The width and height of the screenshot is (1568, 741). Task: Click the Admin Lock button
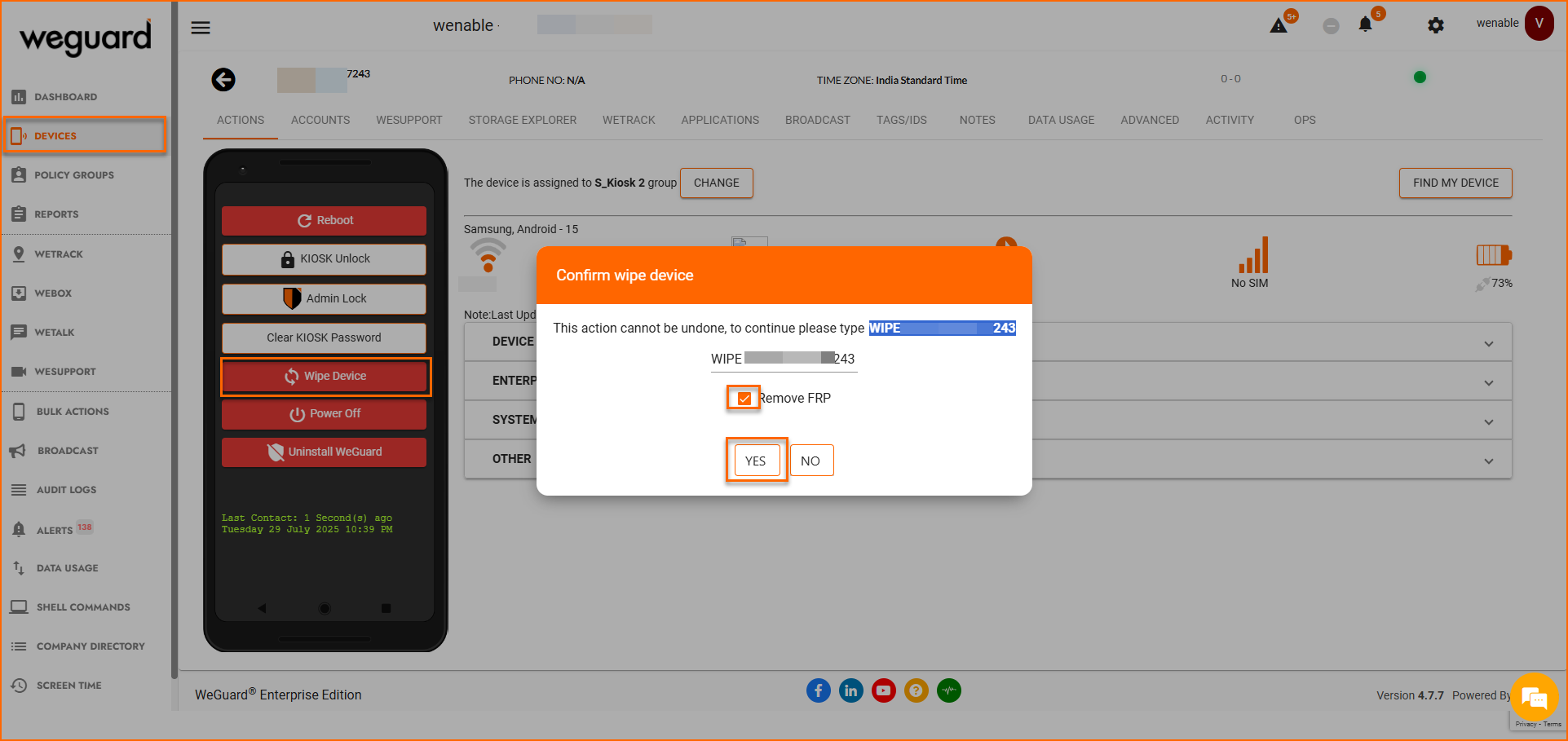(x=324, y=298)
